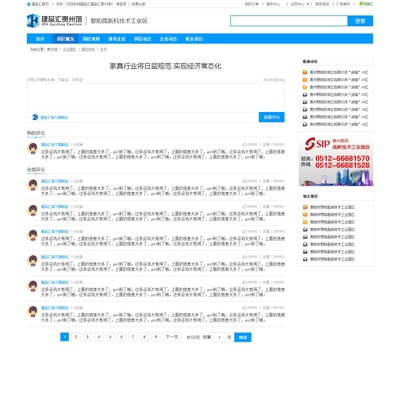This screenshot has height=400, width=400.
Task: Click the small logo icon below the comment box
Action: click(35, 117)
